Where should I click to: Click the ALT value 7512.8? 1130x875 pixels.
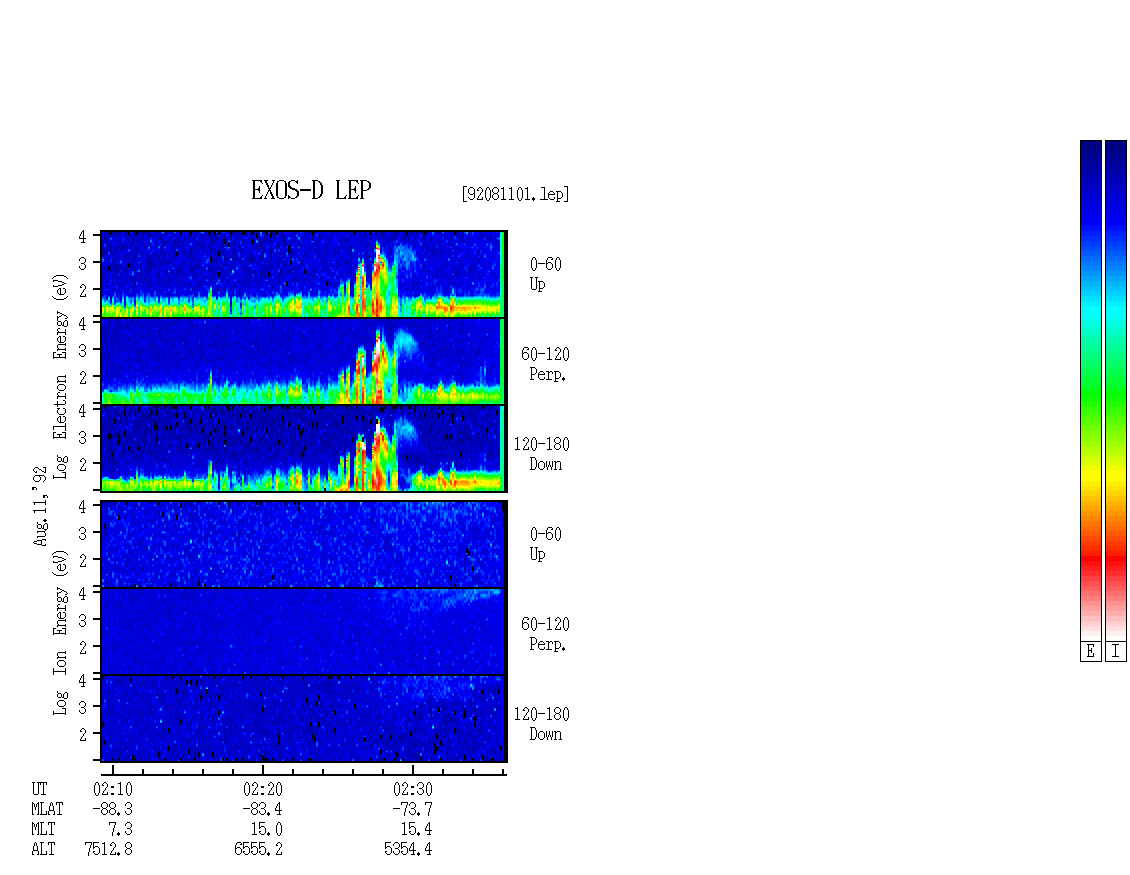(109, 850)
